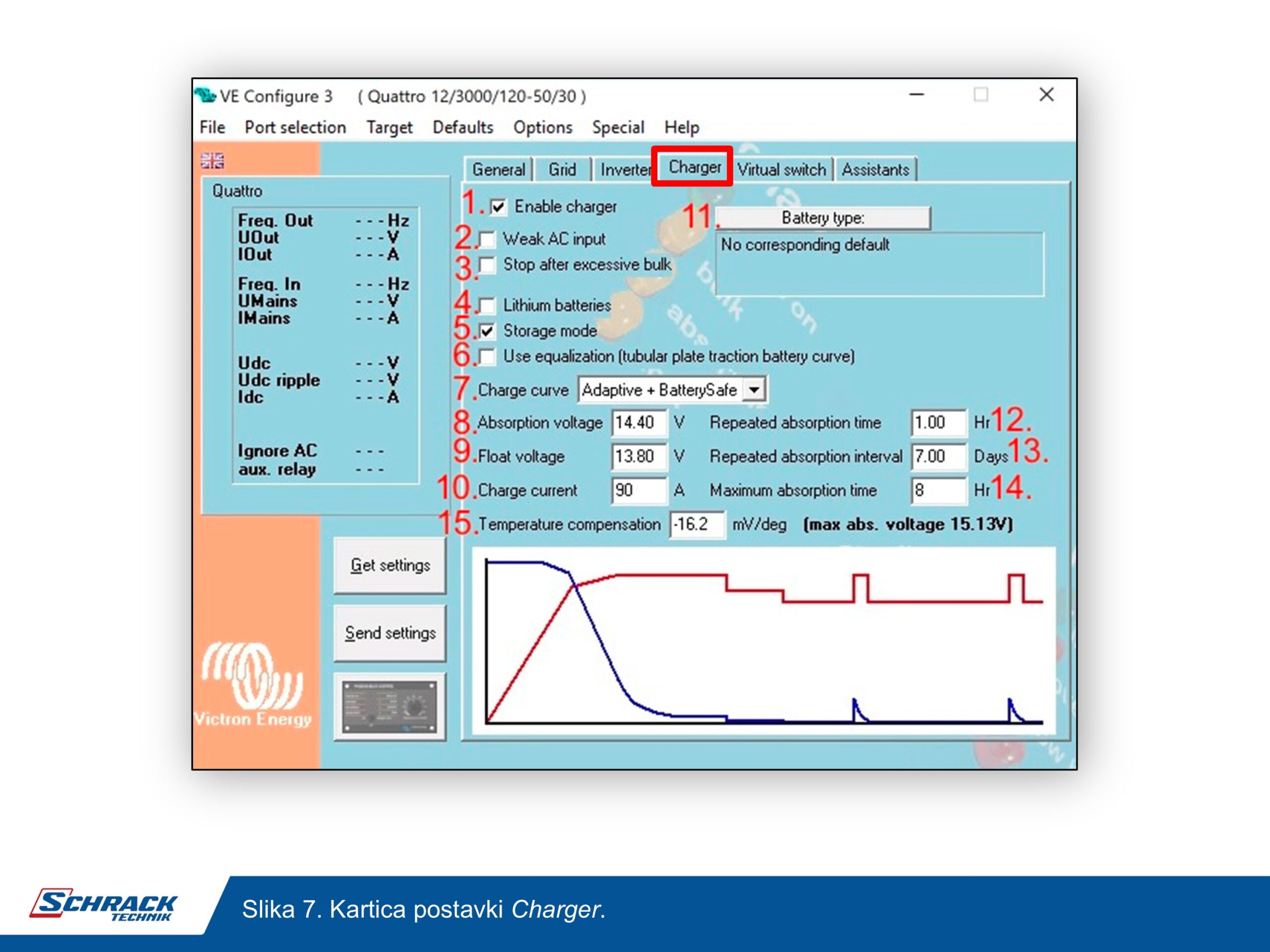Tick Stop after excessive bulk checkbox
The width and height of the screenshot is (1270, 952).
point(487,265)
